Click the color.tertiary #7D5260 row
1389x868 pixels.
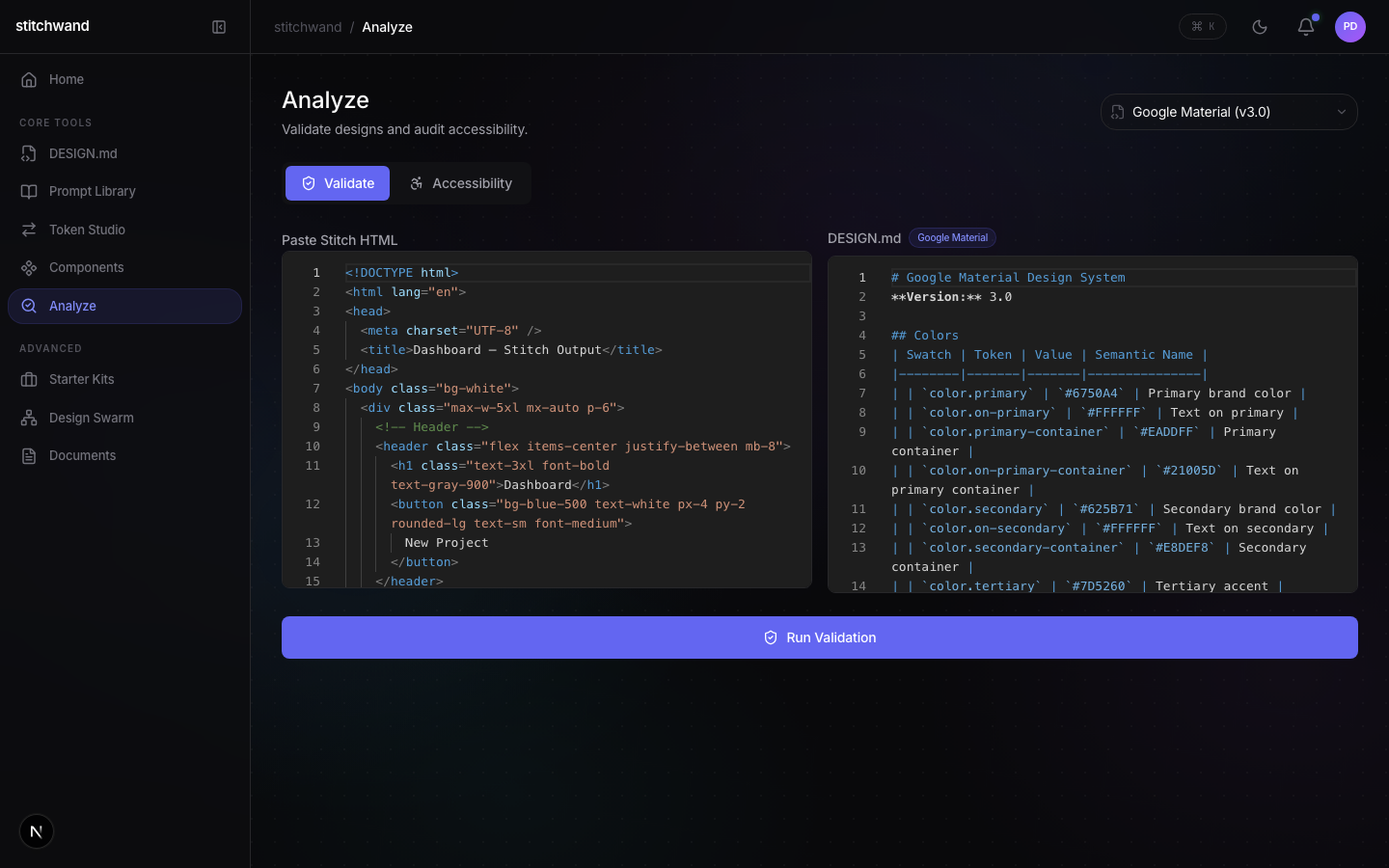pyautogui.click(x=1087, y=586)
